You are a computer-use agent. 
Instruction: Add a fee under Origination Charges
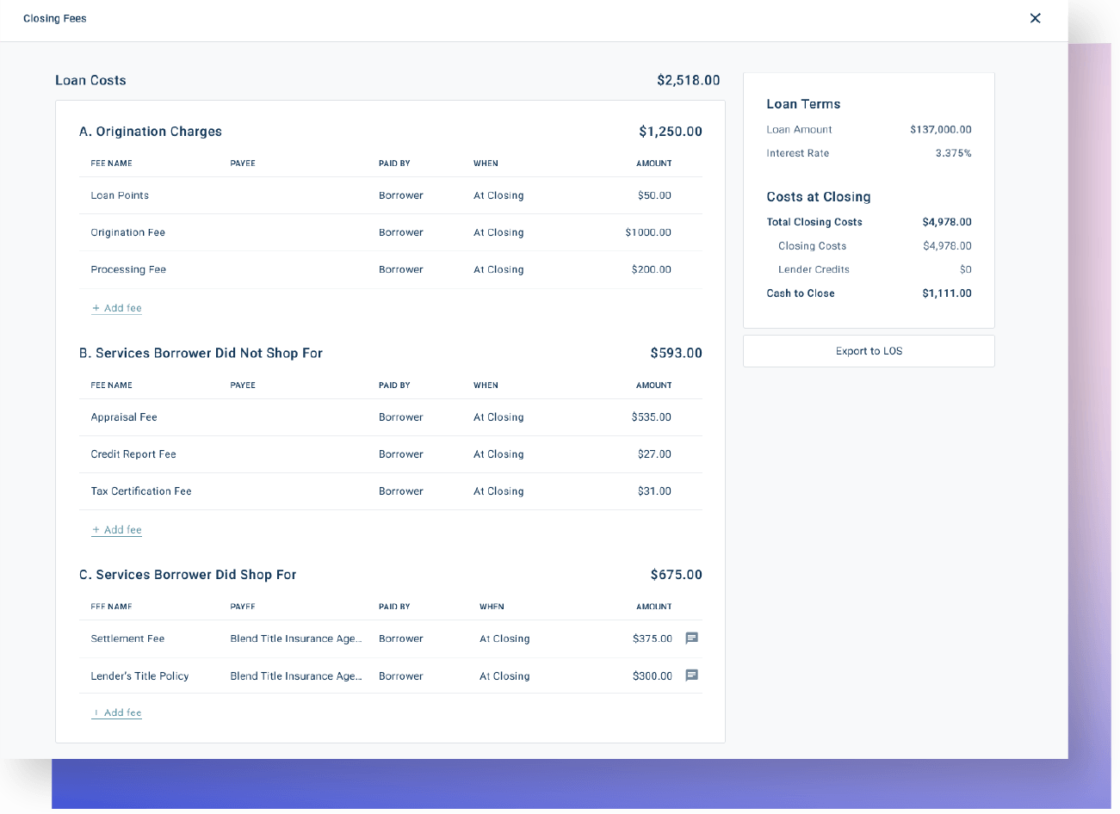[116, 307]
